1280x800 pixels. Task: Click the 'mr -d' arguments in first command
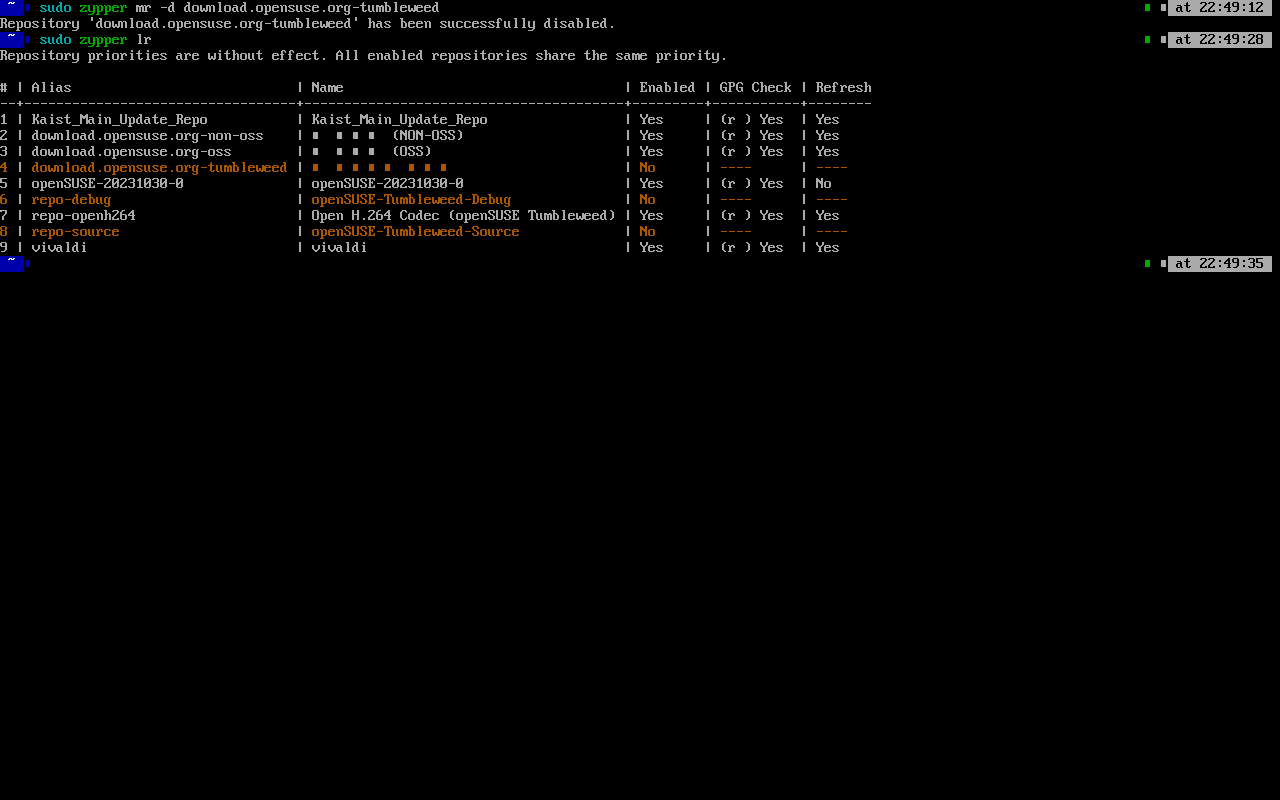[156, 8]
